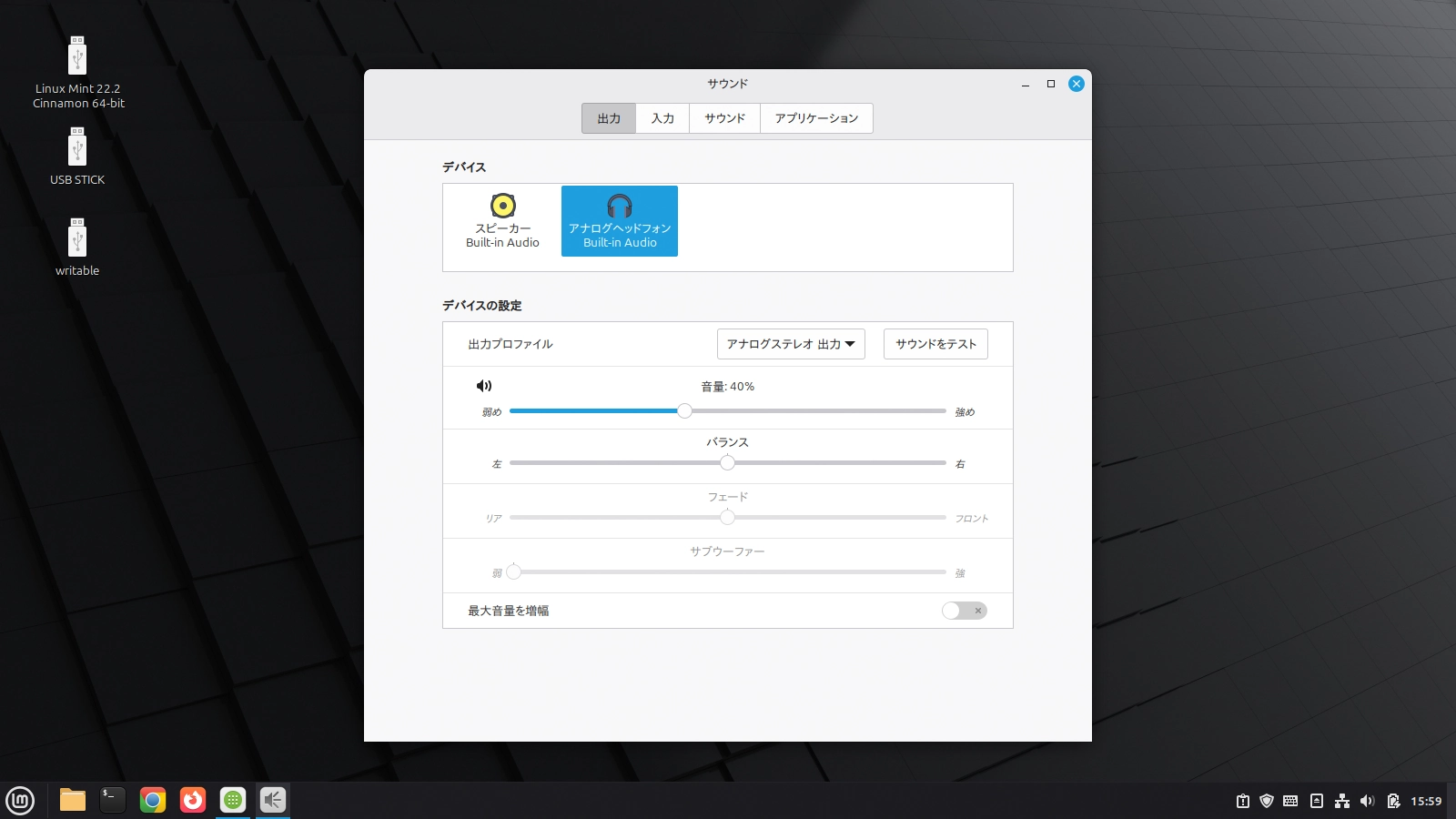Switch to the 入力 tab
The height and width of the screenshot is (819, 1456).
coord(662,117)
